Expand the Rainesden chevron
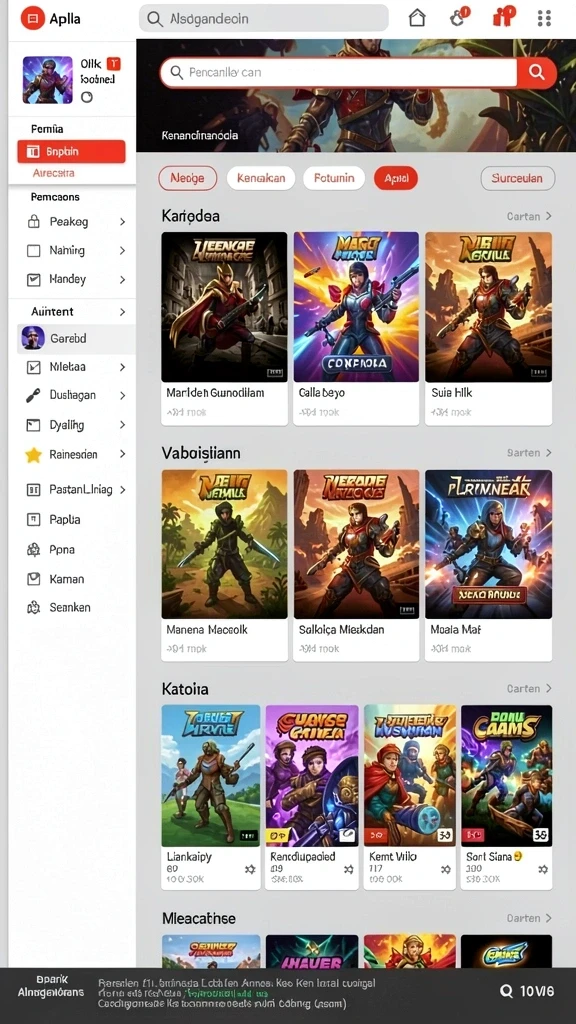Viewport: 576px width, 1024px height. pos(122,454)
